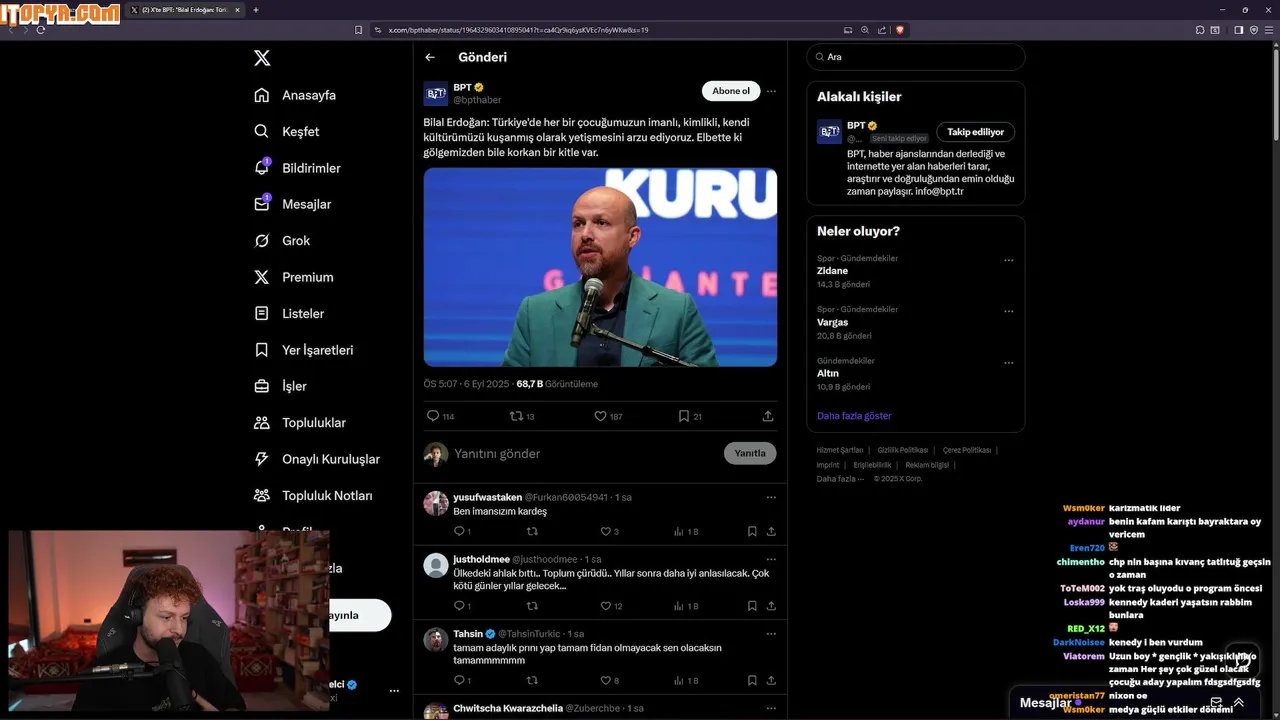Open the Bilal Erdoğan post image

click(600, 267)
